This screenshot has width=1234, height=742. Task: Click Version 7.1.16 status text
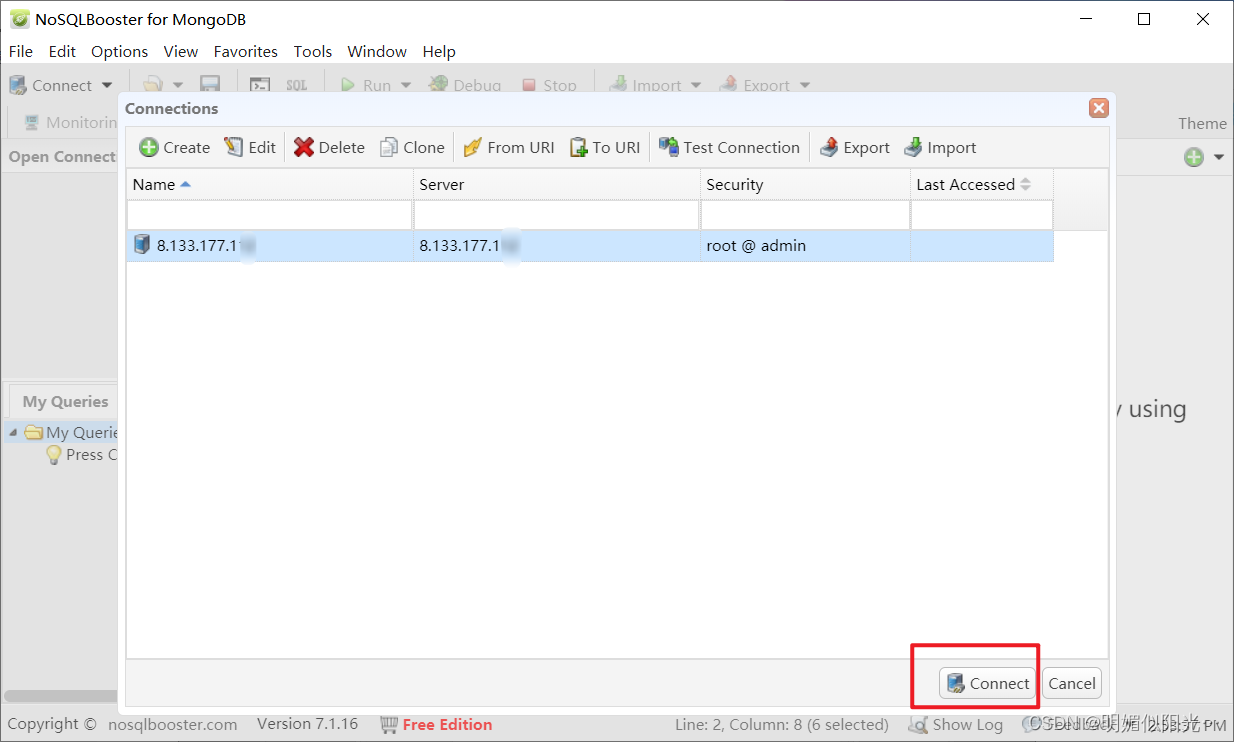307,724
